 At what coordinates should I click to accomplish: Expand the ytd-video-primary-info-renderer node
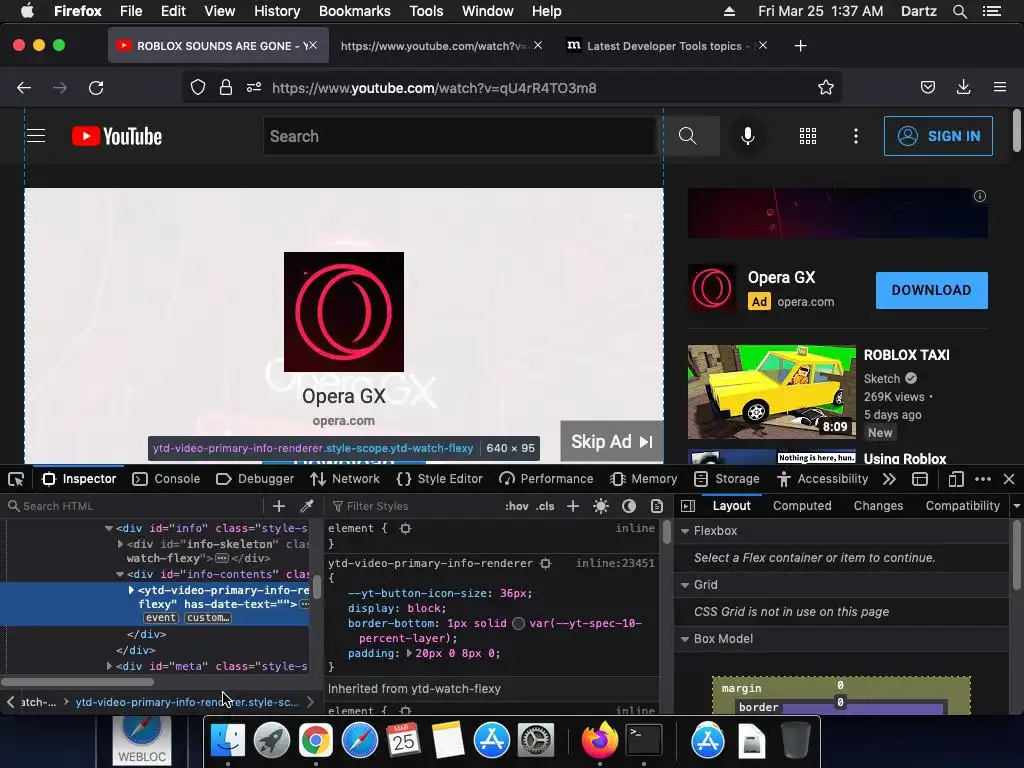pos(131,590)
